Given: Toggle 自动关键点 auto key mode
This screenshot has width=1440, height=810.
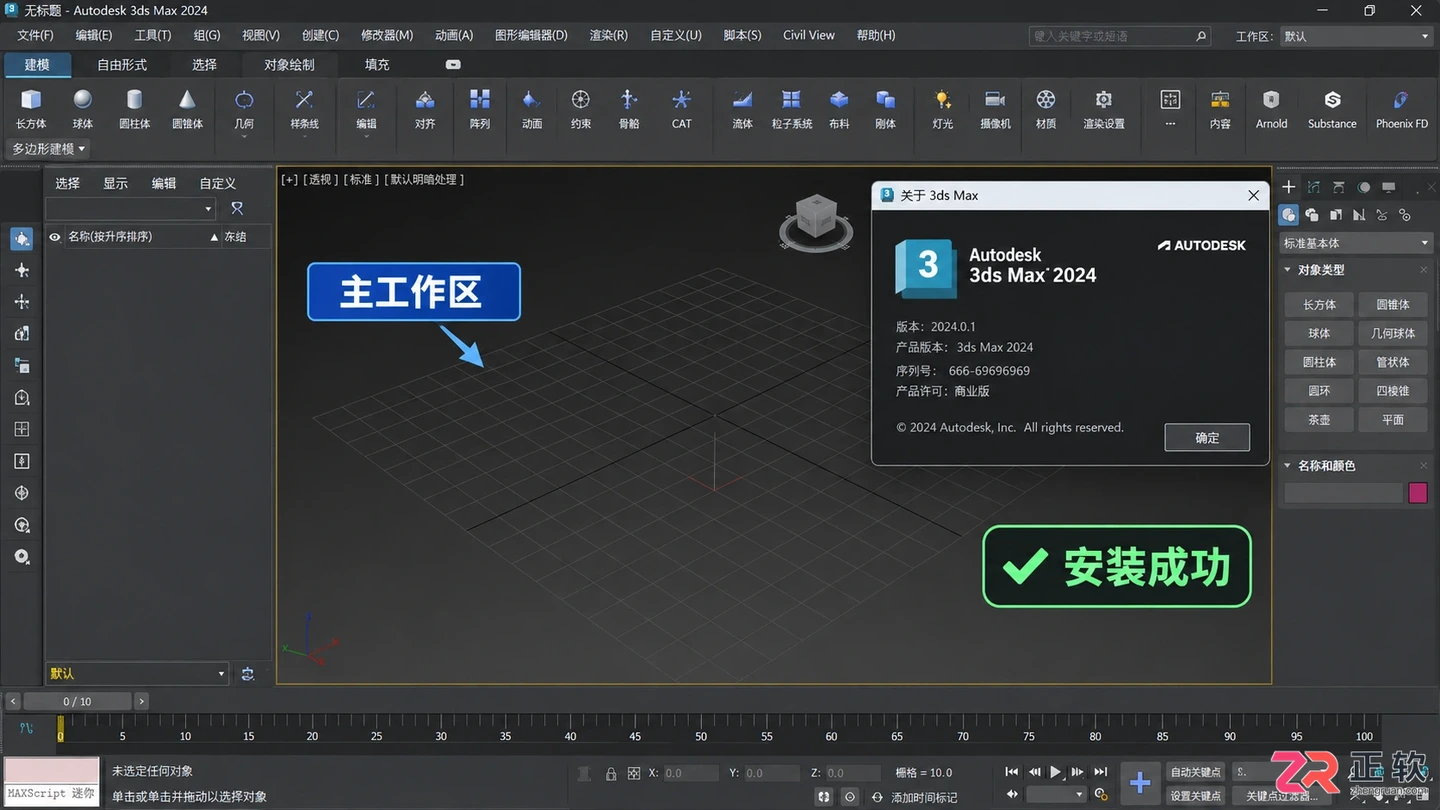Looking at the screenshot, I should (x=1195, y=772).
